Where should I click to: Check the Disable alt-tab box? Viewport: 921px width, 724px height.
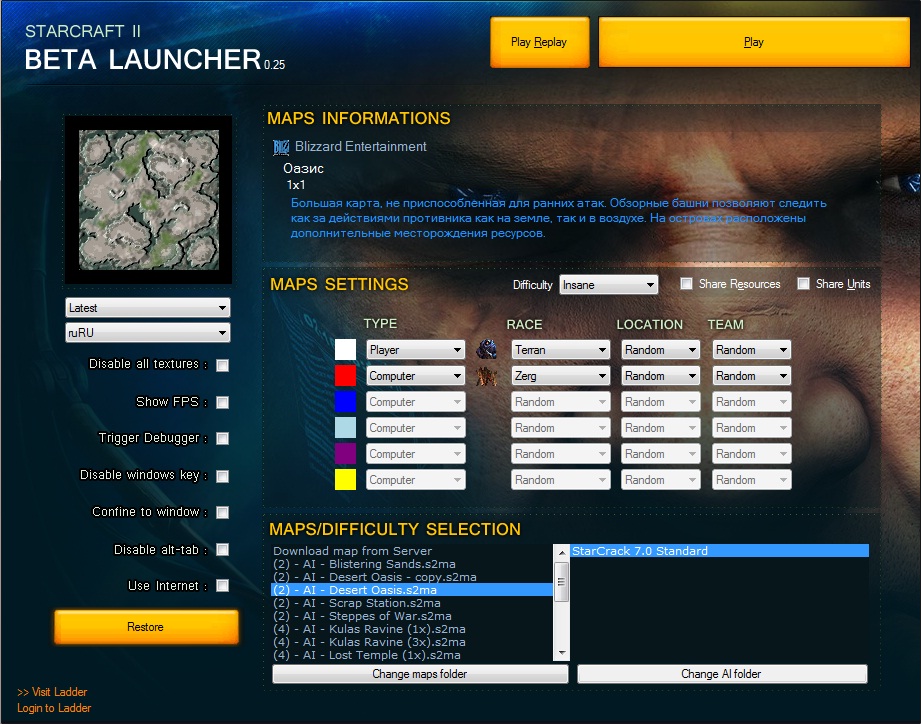tap(223, 550)
